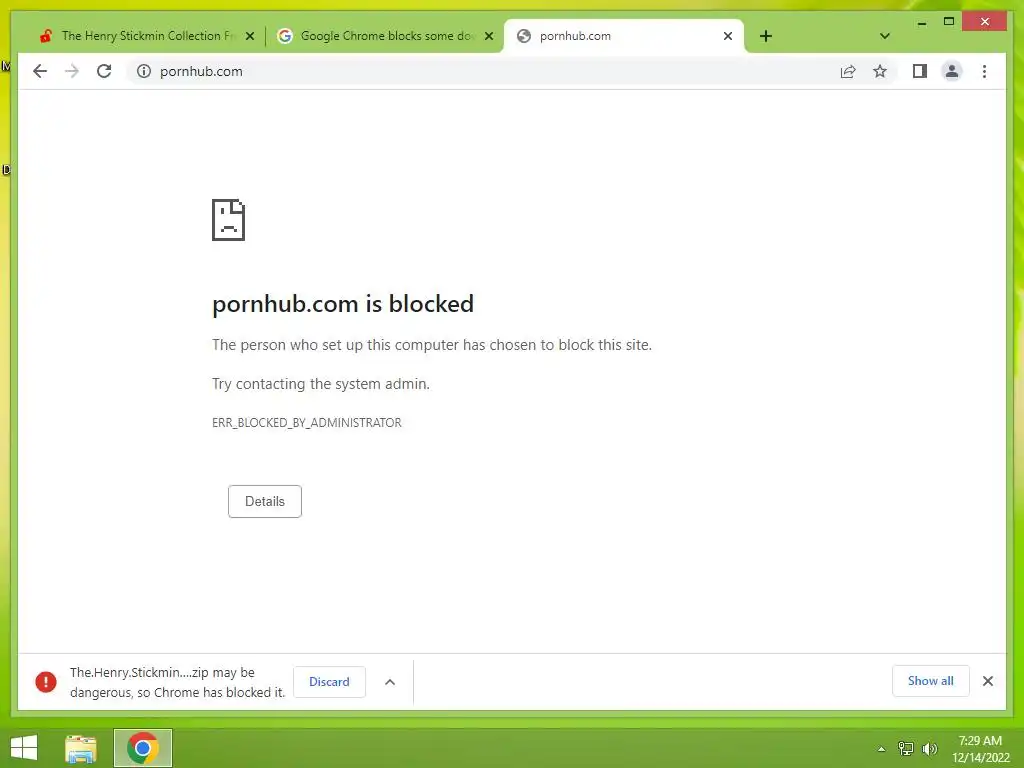Bookmark this tab with the star

[880, 71]
